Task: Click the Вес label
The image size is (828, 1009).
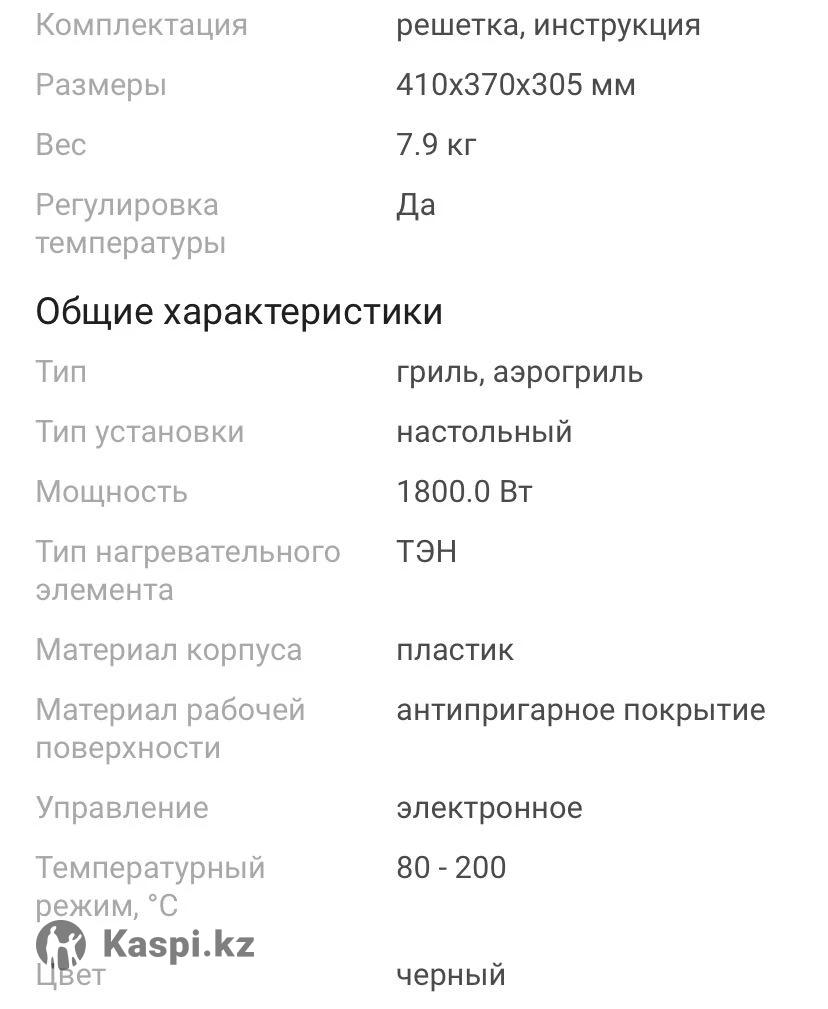Action: click(61, 145)
